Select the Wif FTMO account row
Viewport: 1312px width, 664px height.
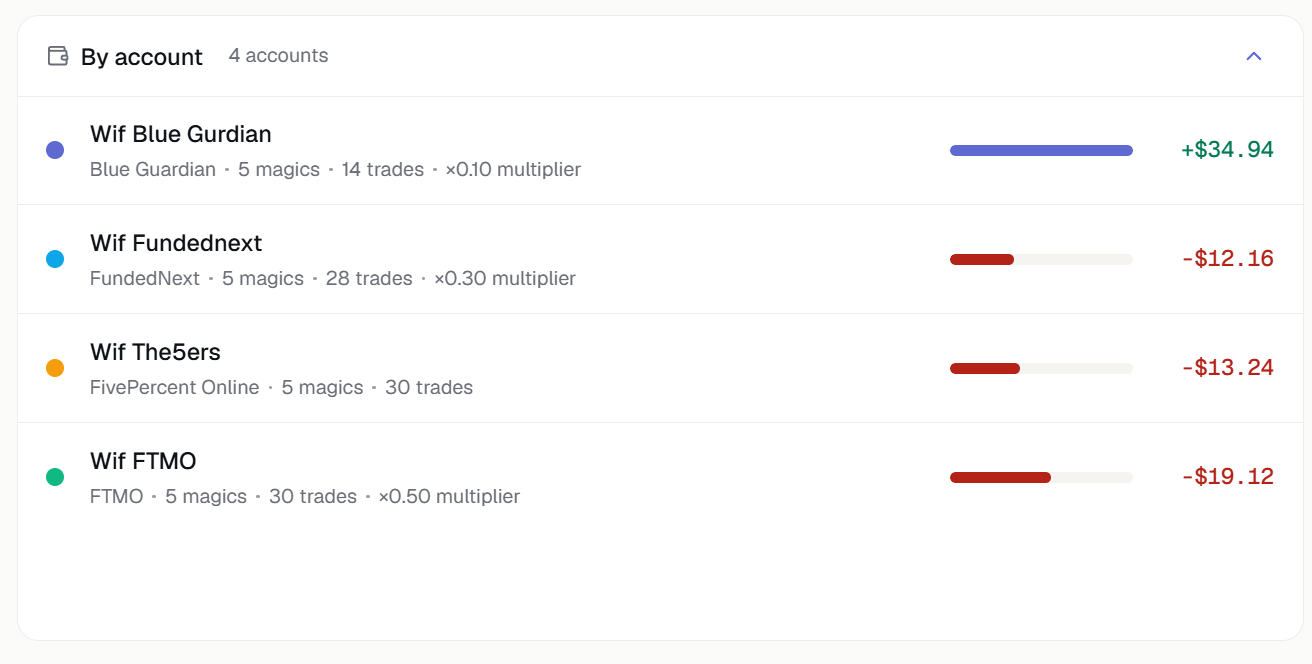(660, 477)
